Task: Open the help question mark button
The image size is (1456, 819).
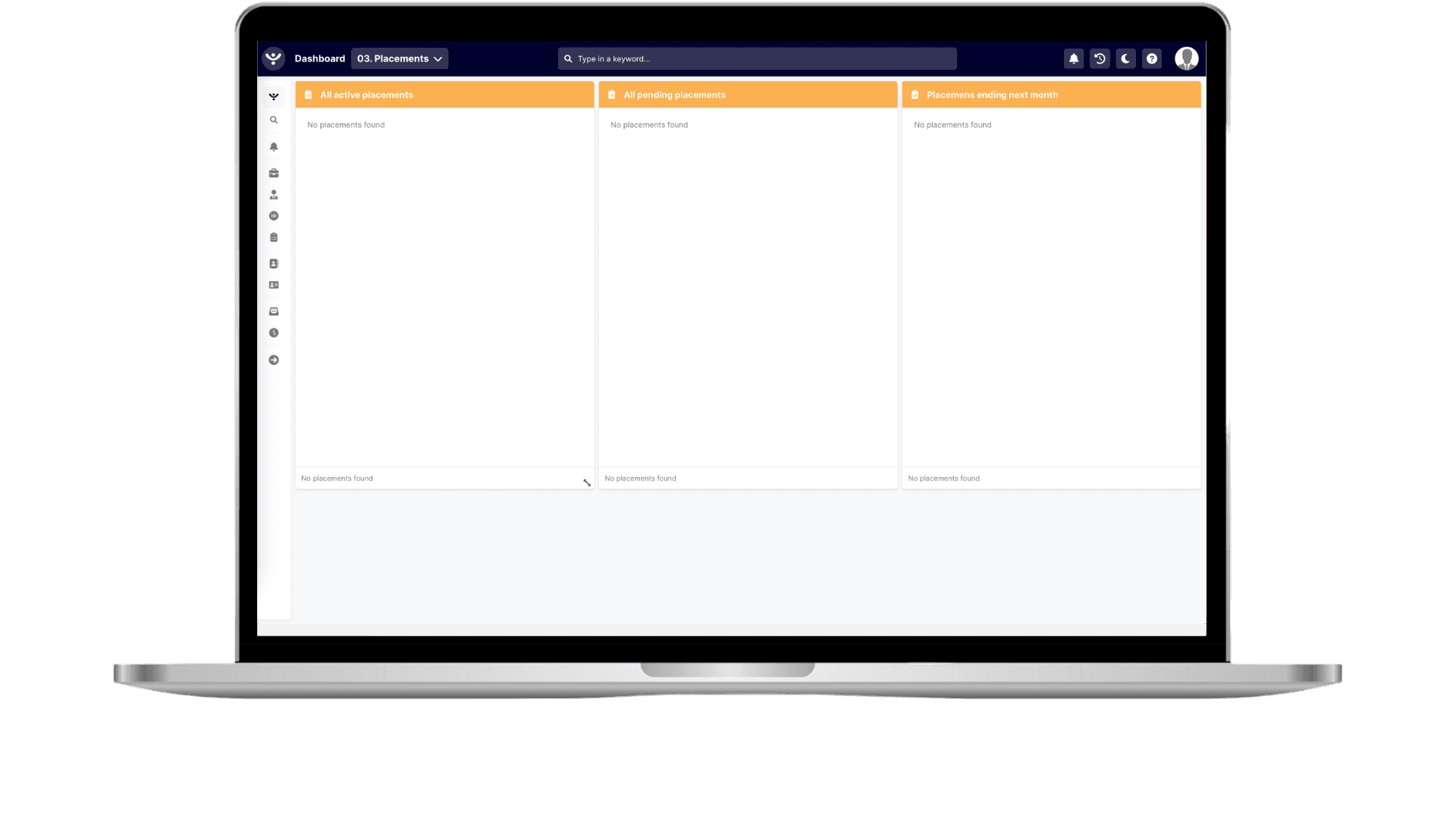Action: [x=1152, y=58]
